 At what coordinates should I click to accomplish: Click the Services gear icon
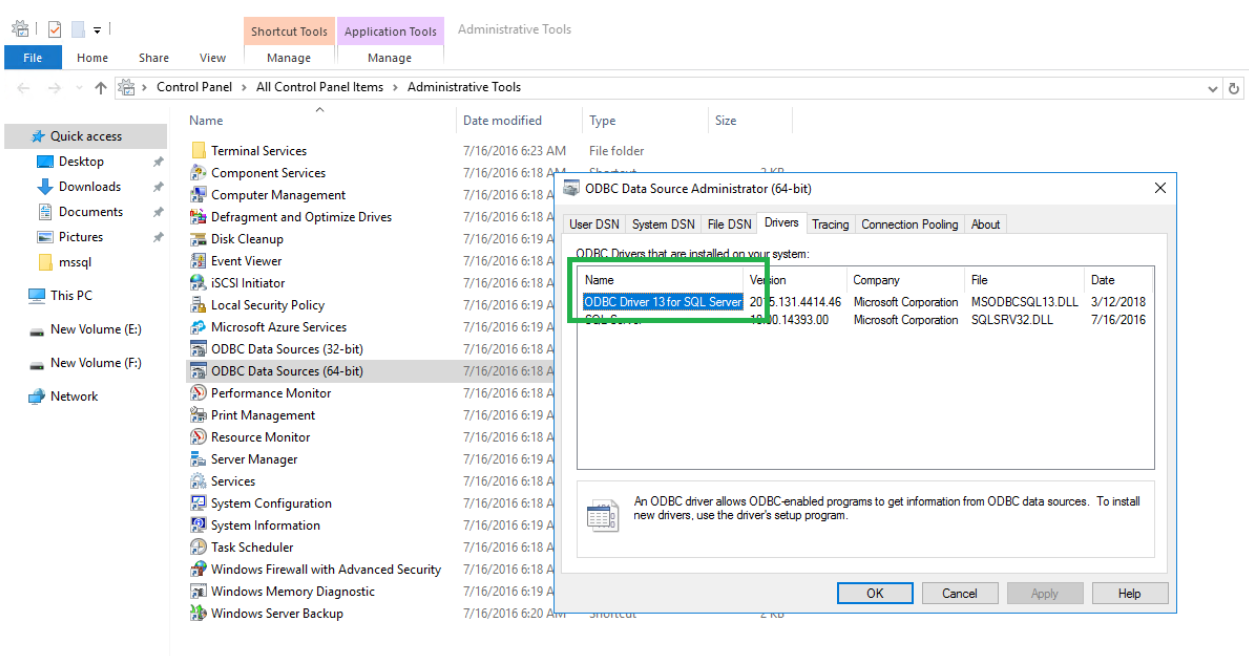click(x=198, y=481)
